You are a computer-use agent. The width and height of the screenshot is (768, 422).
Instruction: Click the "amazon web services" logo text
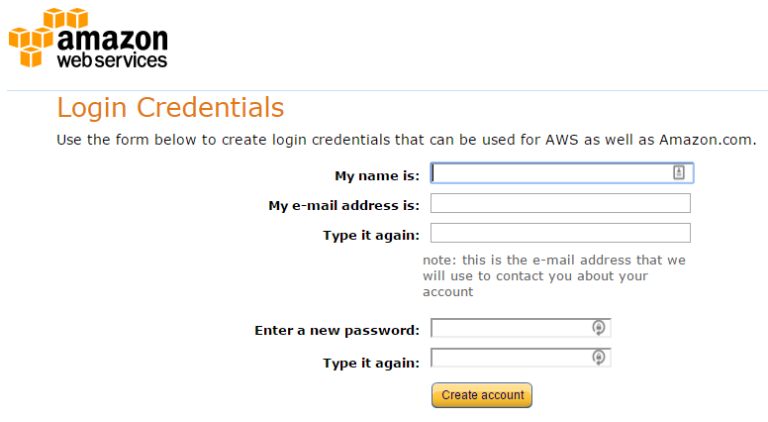tap(111, 47)
